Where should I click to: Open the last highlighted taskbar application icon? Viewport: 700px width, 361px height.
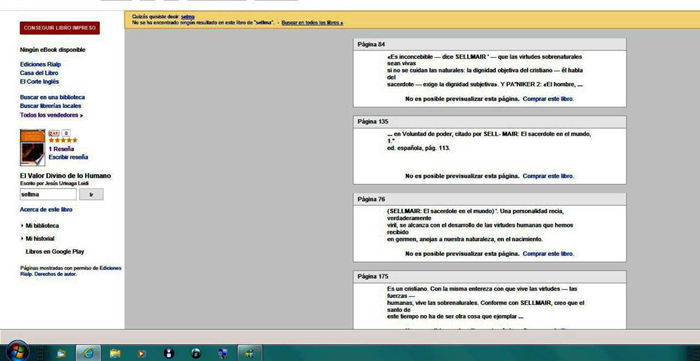[249, 353]
